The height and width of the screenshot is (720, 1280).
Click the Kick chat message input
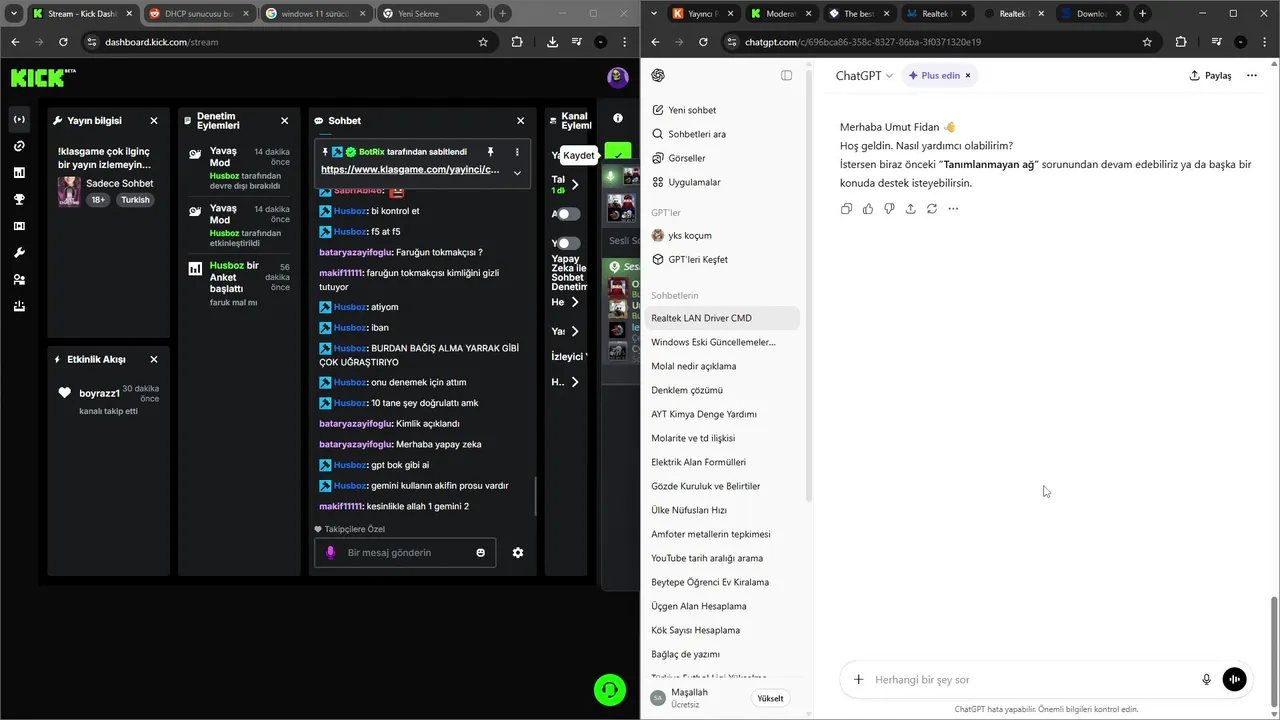point(405,553)
